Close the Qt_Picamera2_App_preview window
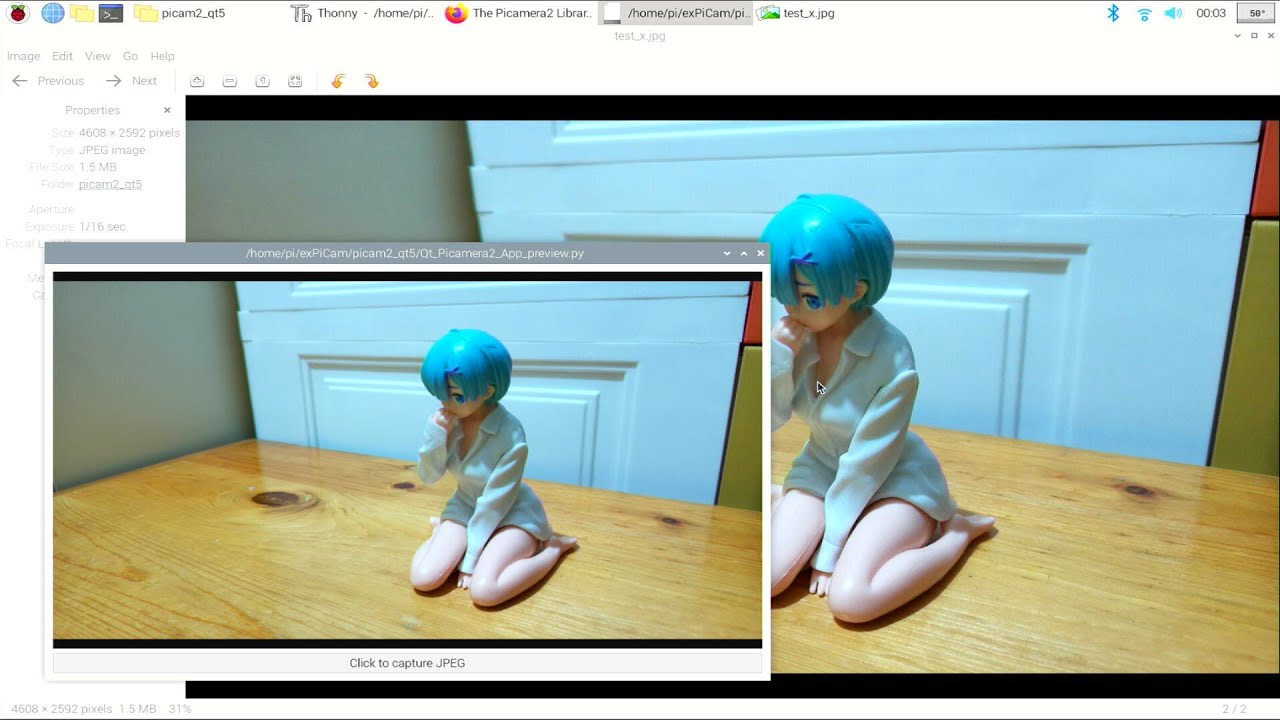Screen dimensions: 1280x720 tap(761, 253)
